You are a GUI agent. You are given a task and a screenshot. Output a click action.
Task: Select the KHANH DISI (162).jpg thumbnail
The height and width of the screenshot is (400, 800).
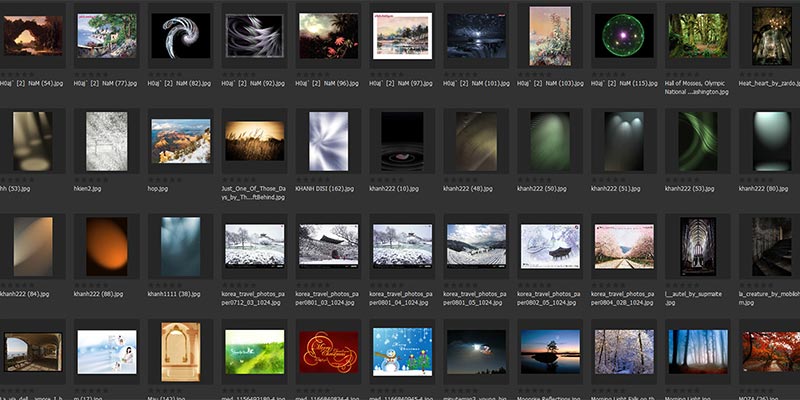(x=329, y=141)
